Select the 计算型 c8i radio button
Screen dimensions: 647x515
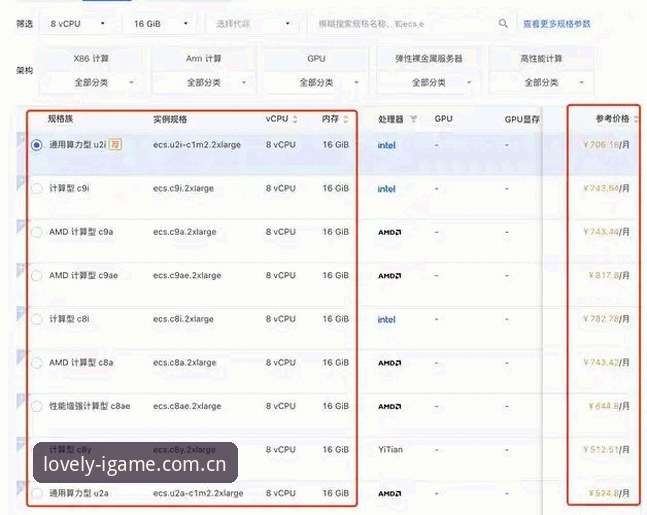point(37,319)
